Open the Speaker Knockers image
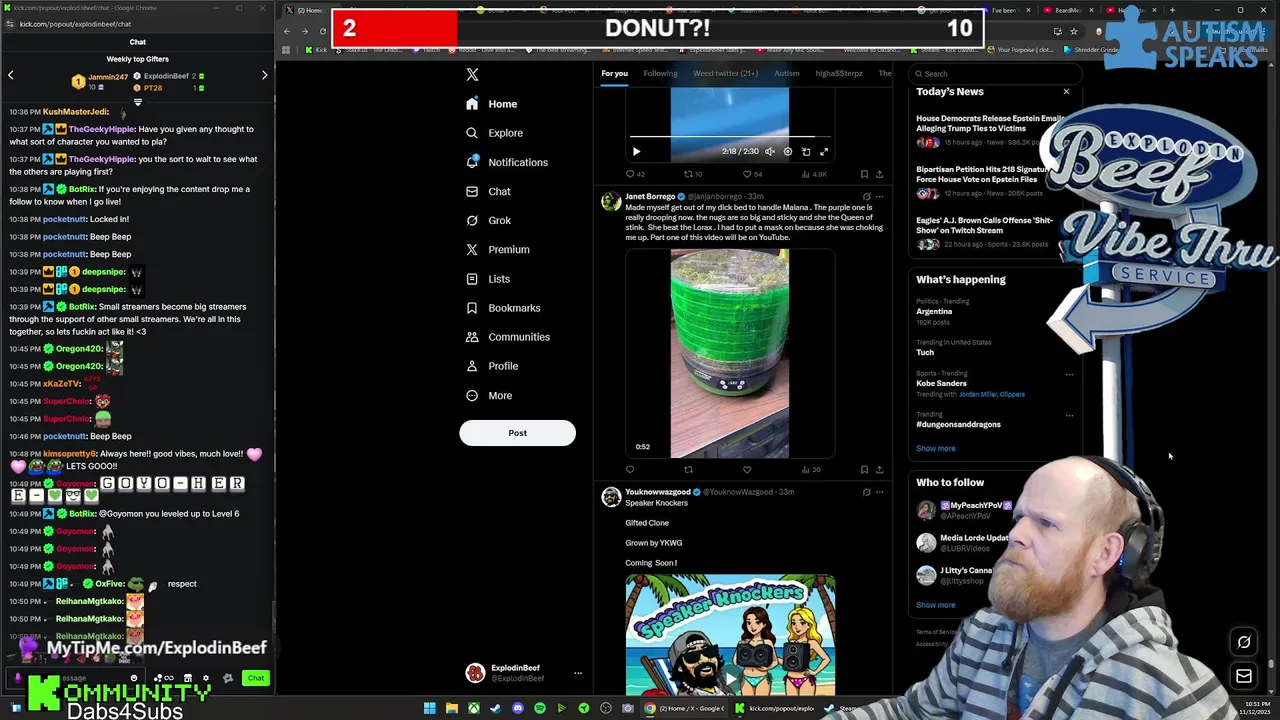The image size is (1280, 720). coord(730,635)
